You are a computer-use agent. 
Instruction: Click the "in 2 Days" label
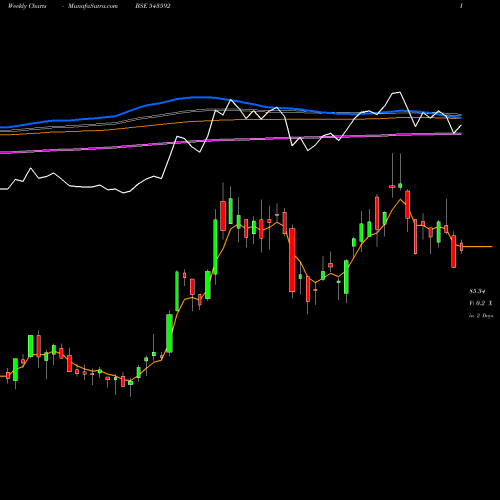(x=481, y=315)
